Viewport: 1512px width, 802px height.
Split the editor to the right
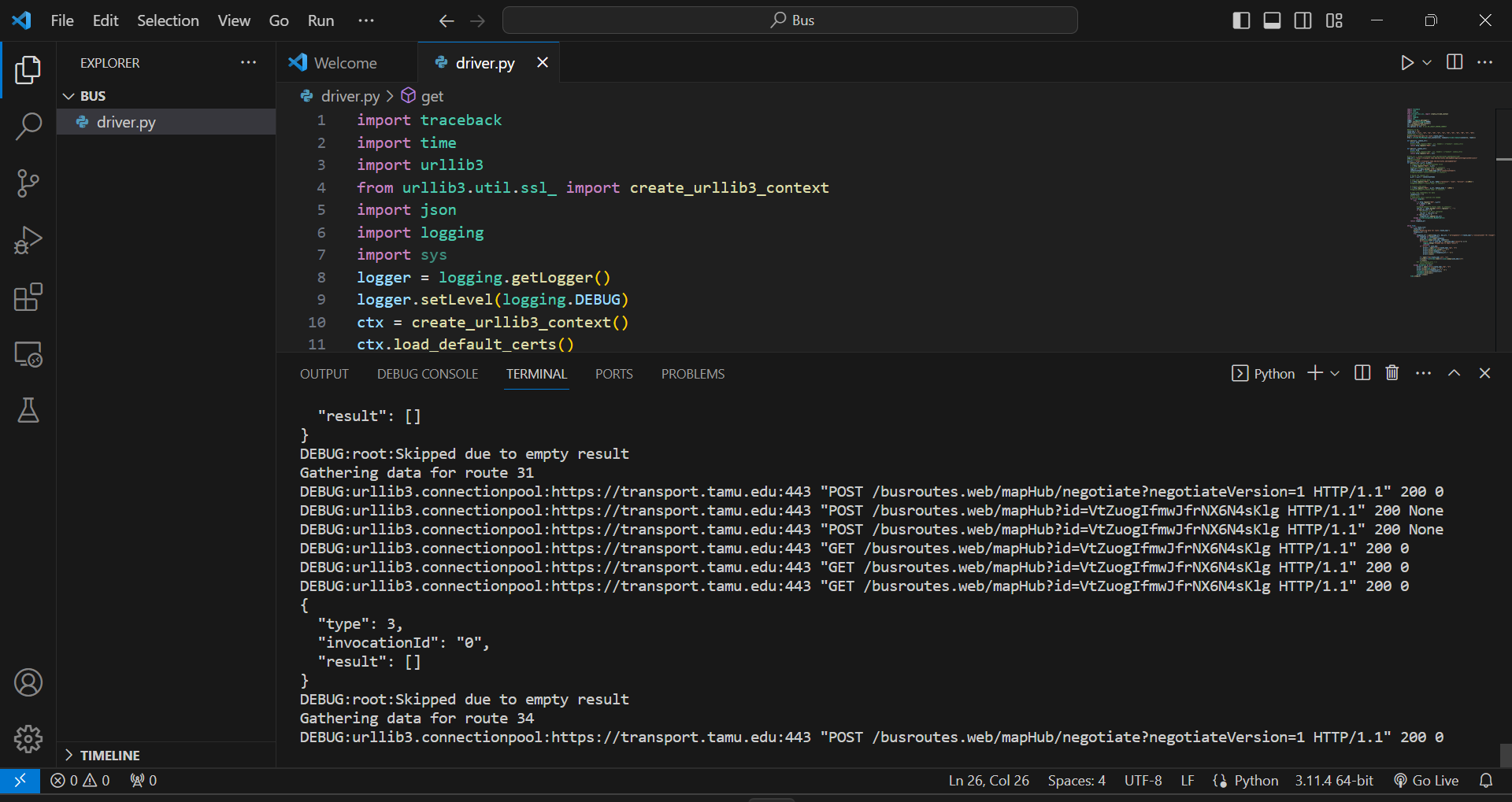pyautogui.click(x=1455, y=62)
